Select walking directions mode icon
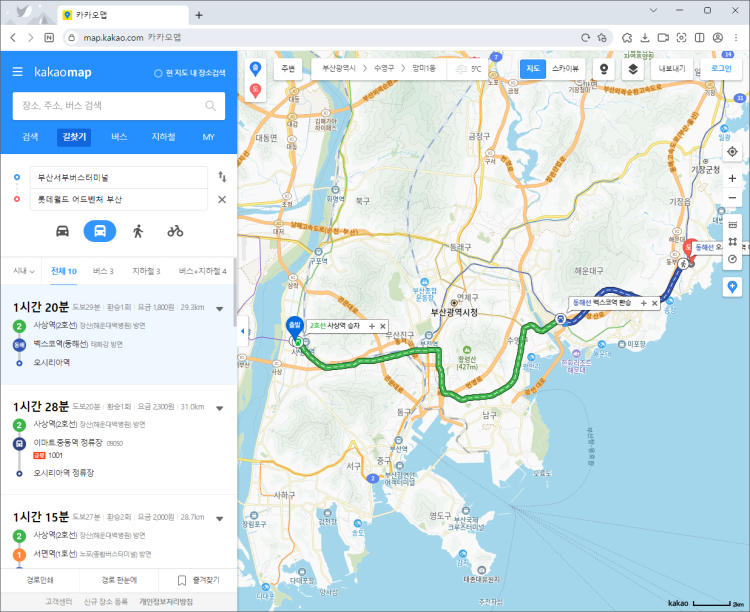 138,232
